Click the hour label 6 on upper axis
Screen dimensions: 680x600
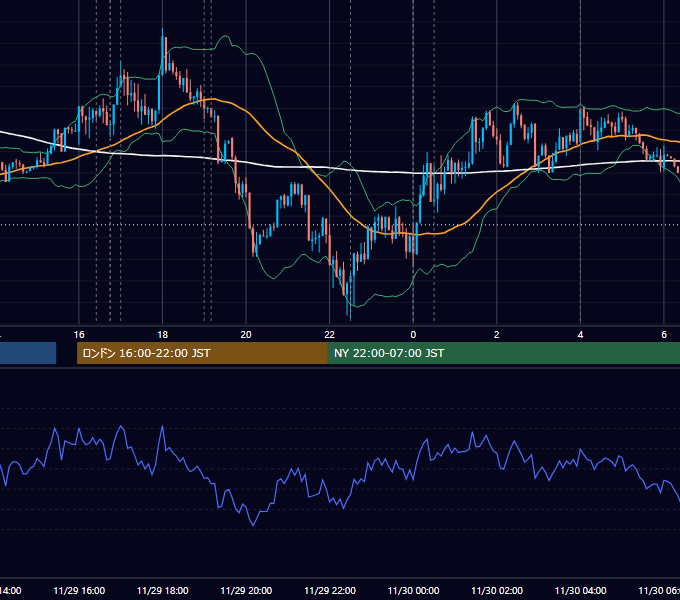tap(664, 335)
